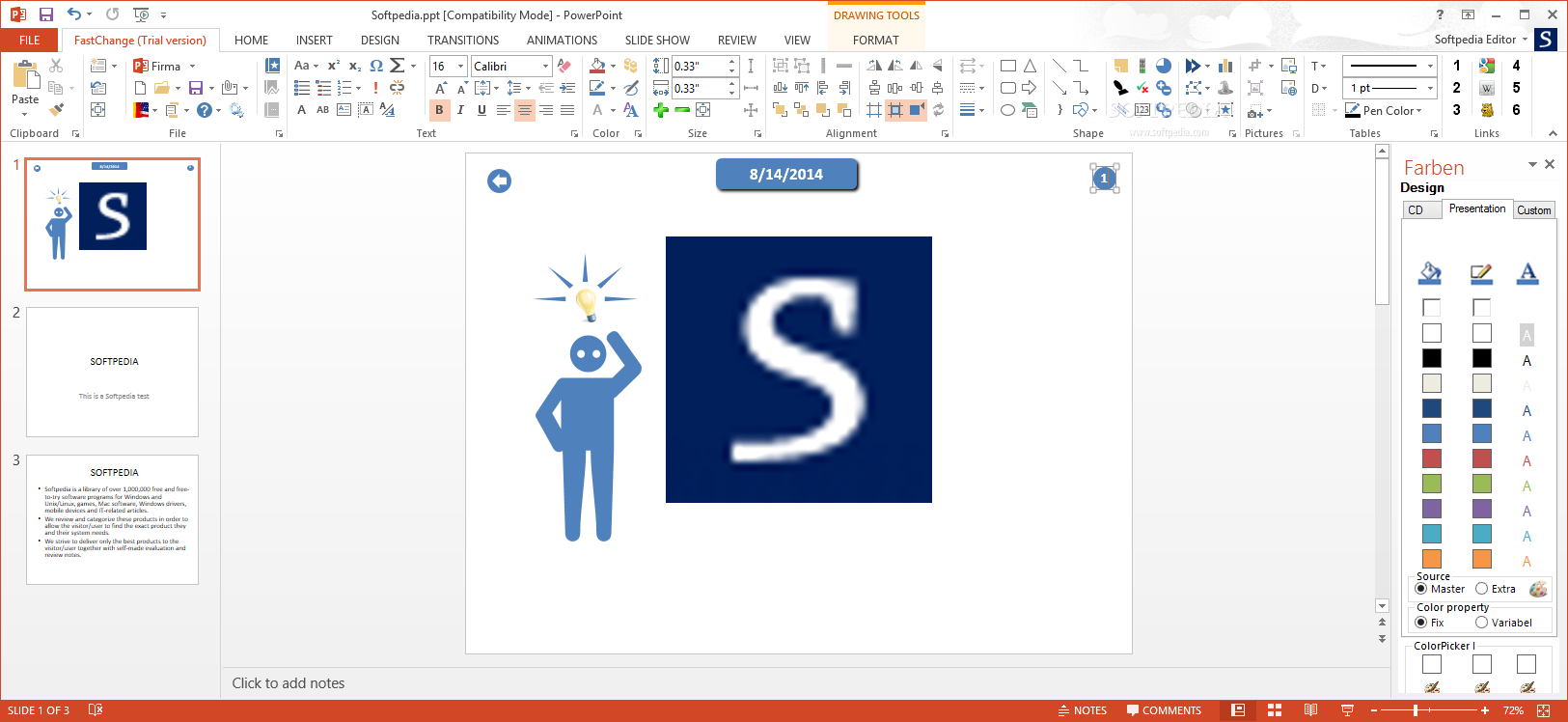The width and height of the screenshot is (1568, 722).
Task: Click the Paste clipboard icon
Action: (25, 75)
